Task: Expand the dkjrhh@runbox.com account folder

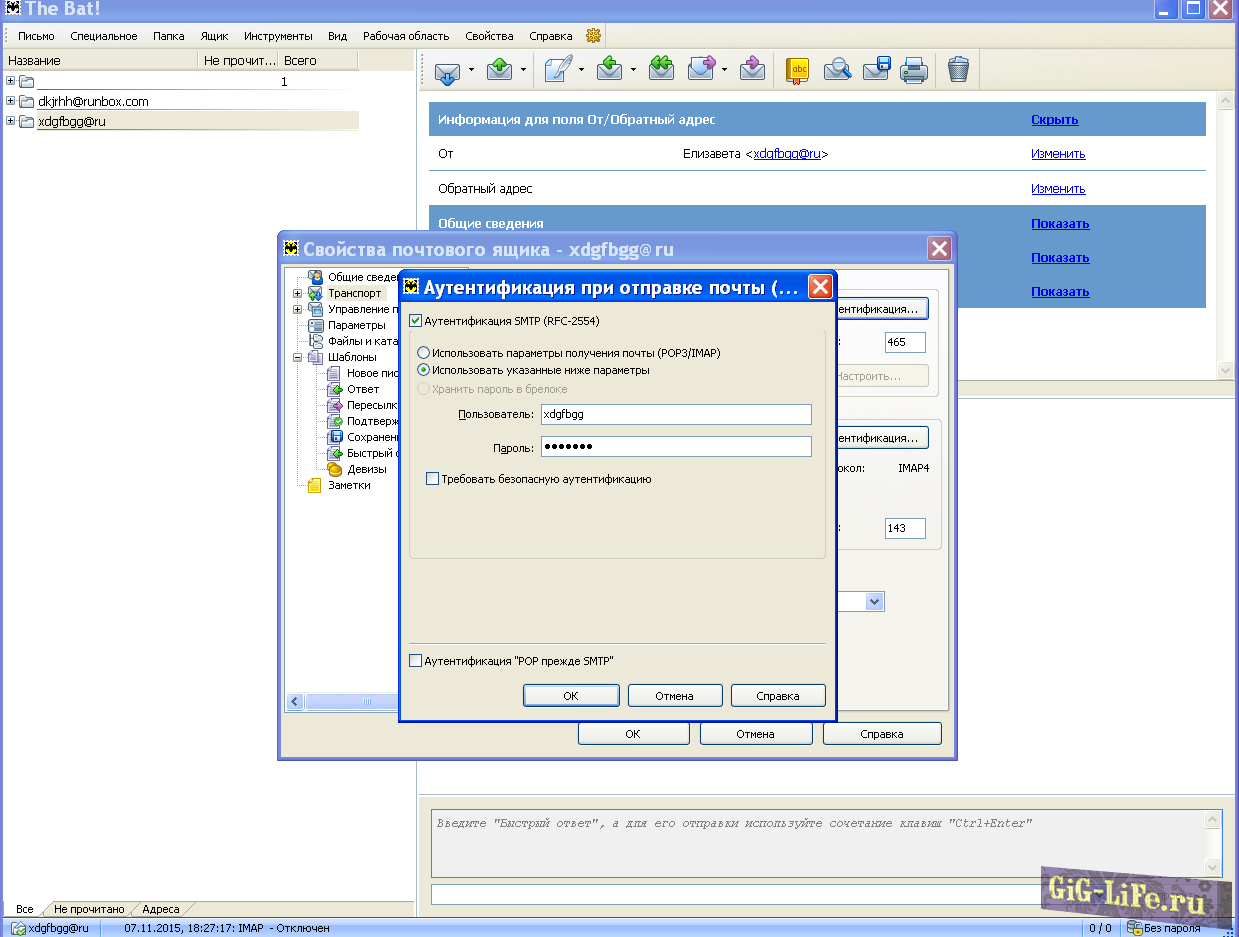Action: [x=11, y=101]
